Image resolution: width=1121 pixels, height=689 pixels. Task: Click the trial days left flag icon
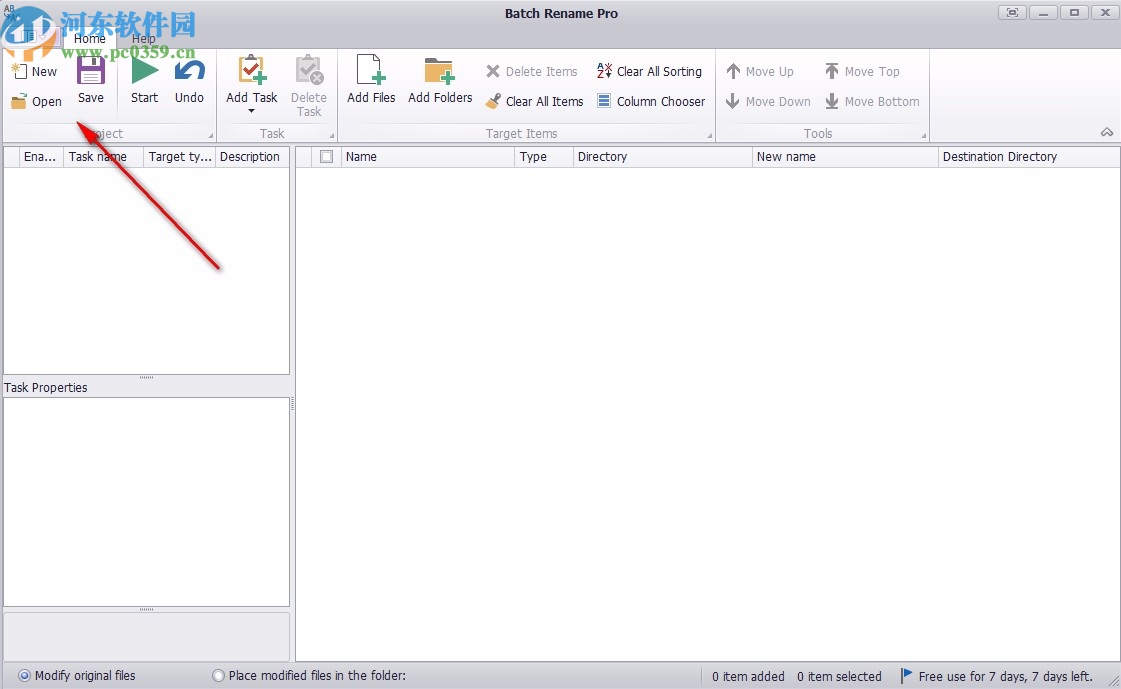[907, 675]
